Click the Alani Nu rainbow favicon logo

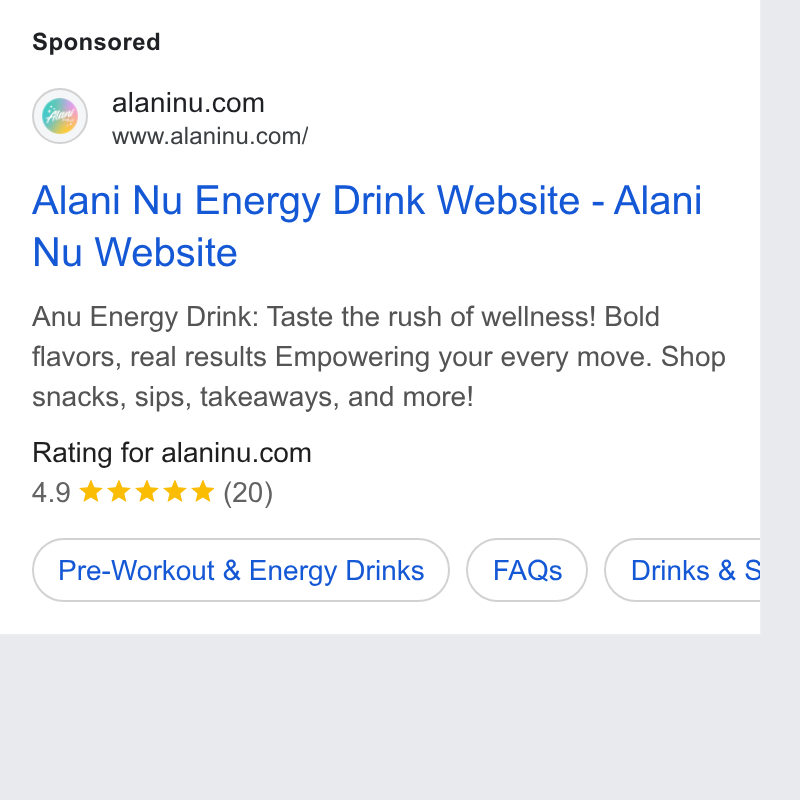[x=60, y=116]
